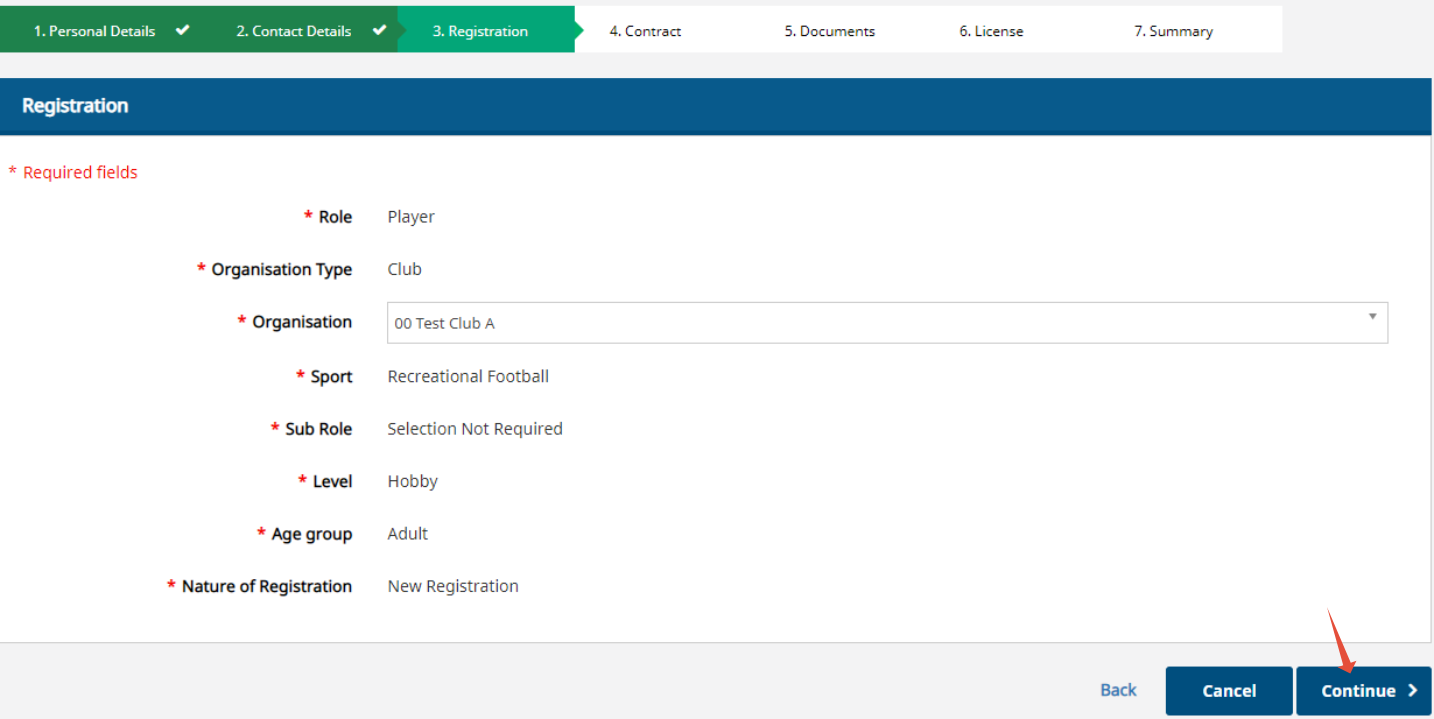Screen dimensions: 1434x719
Task: Open the Organisation dropdown arrow
Action: (x=1372, y=317)
